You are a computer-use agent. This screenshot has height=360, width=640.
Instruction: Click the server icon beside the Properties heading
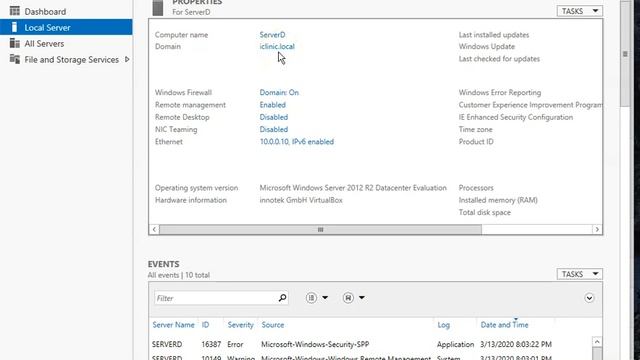[x=158, y=8]
